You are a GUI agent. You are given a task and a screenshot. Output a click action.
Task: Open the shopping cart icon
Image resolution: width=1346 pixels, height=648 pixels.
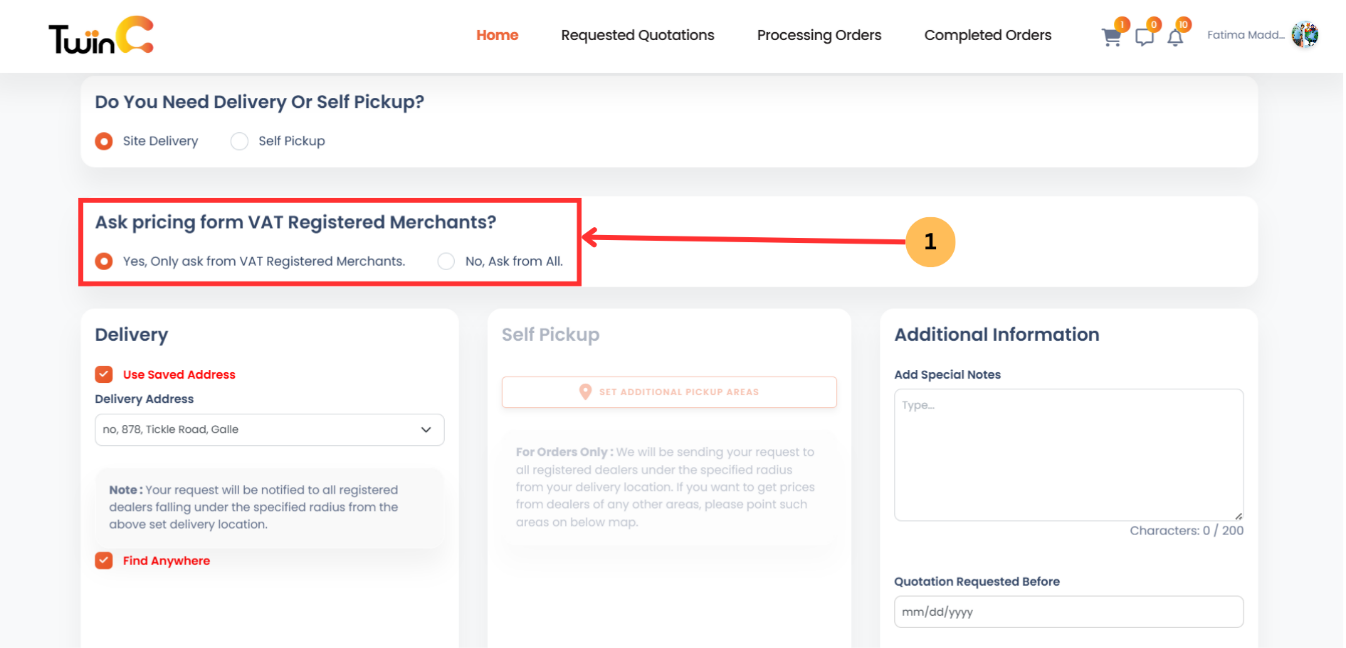[1110, 36]
